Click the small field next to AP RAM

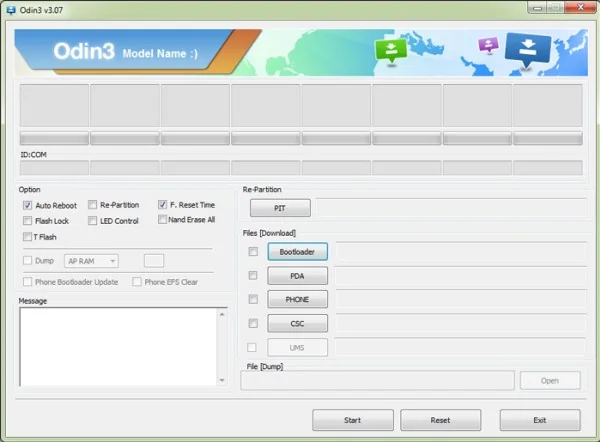[x=154, y=261]
